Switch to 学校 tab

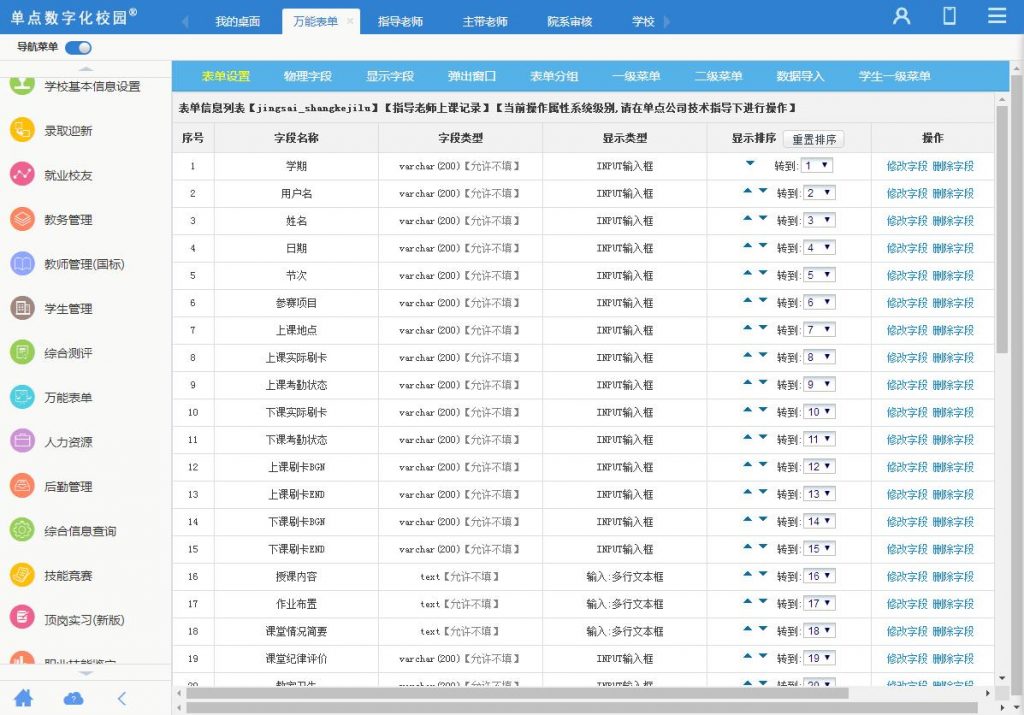(x=643, y=22)
